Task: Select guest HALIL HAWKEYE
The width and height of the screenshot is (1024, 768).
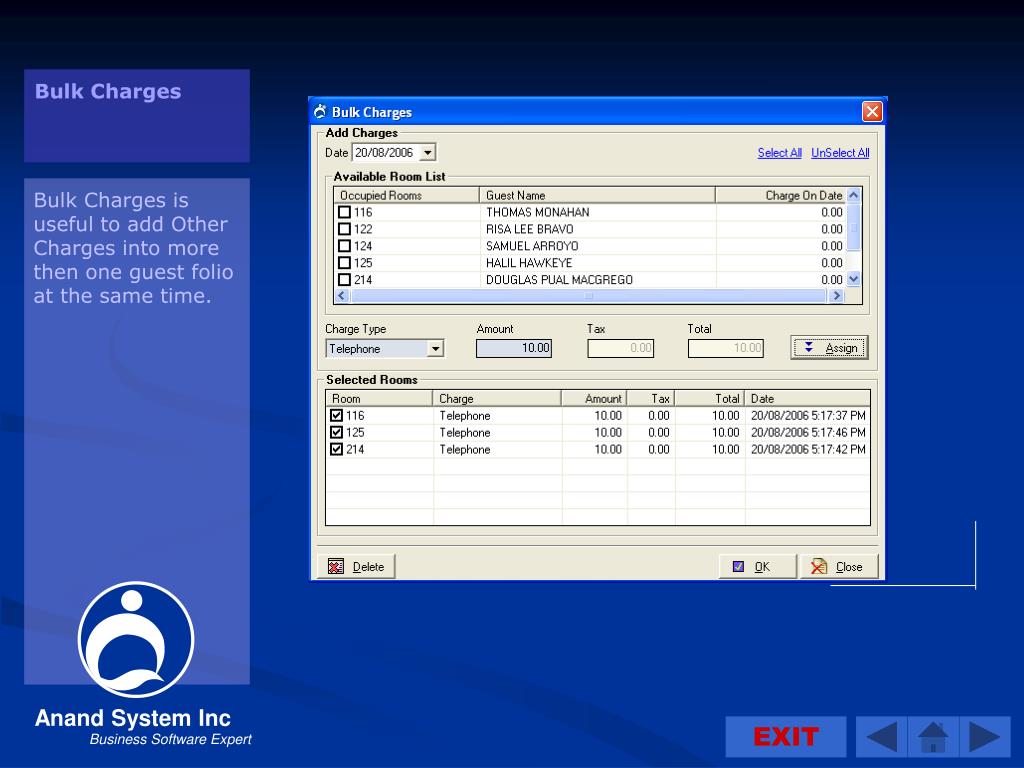Action: (529, 263)
